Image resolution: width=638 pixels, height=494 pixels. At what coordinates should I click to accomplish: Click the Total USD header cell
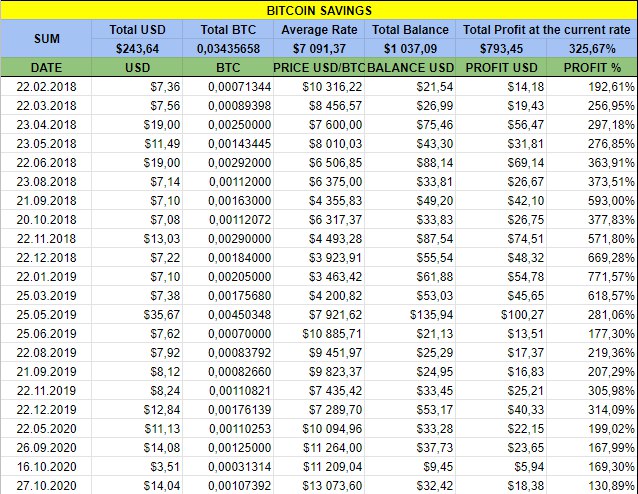click(137, 30)
